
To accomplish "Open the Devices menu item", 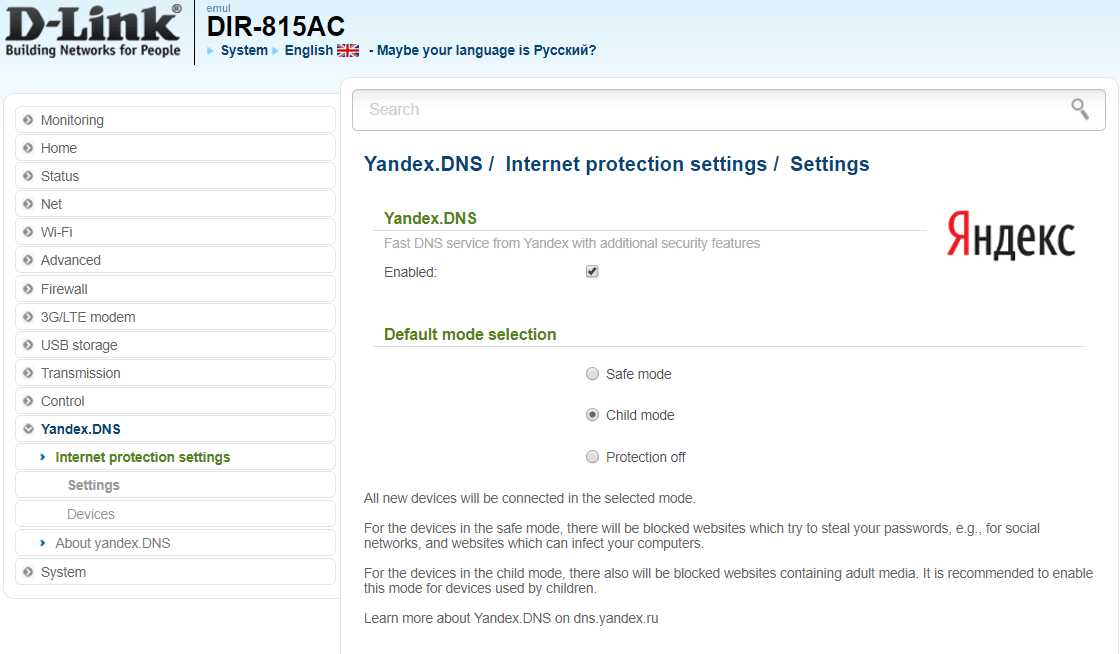I will (91, 514).
